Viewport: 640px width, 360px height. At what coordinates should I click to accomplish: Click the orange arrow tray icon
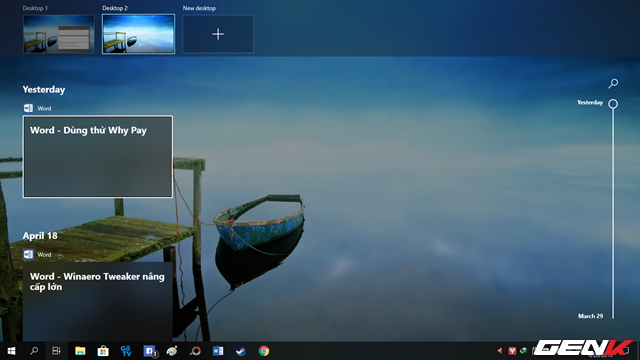pyautogui.click(x=500, y=351)
